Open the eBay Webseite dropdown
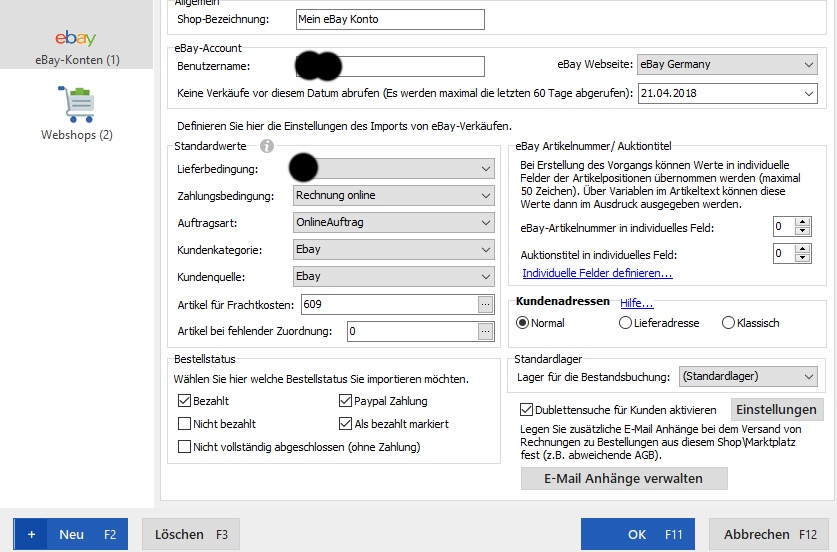This screenshot has height=552, width=837. pyautogui.click(x=728, y=64)
